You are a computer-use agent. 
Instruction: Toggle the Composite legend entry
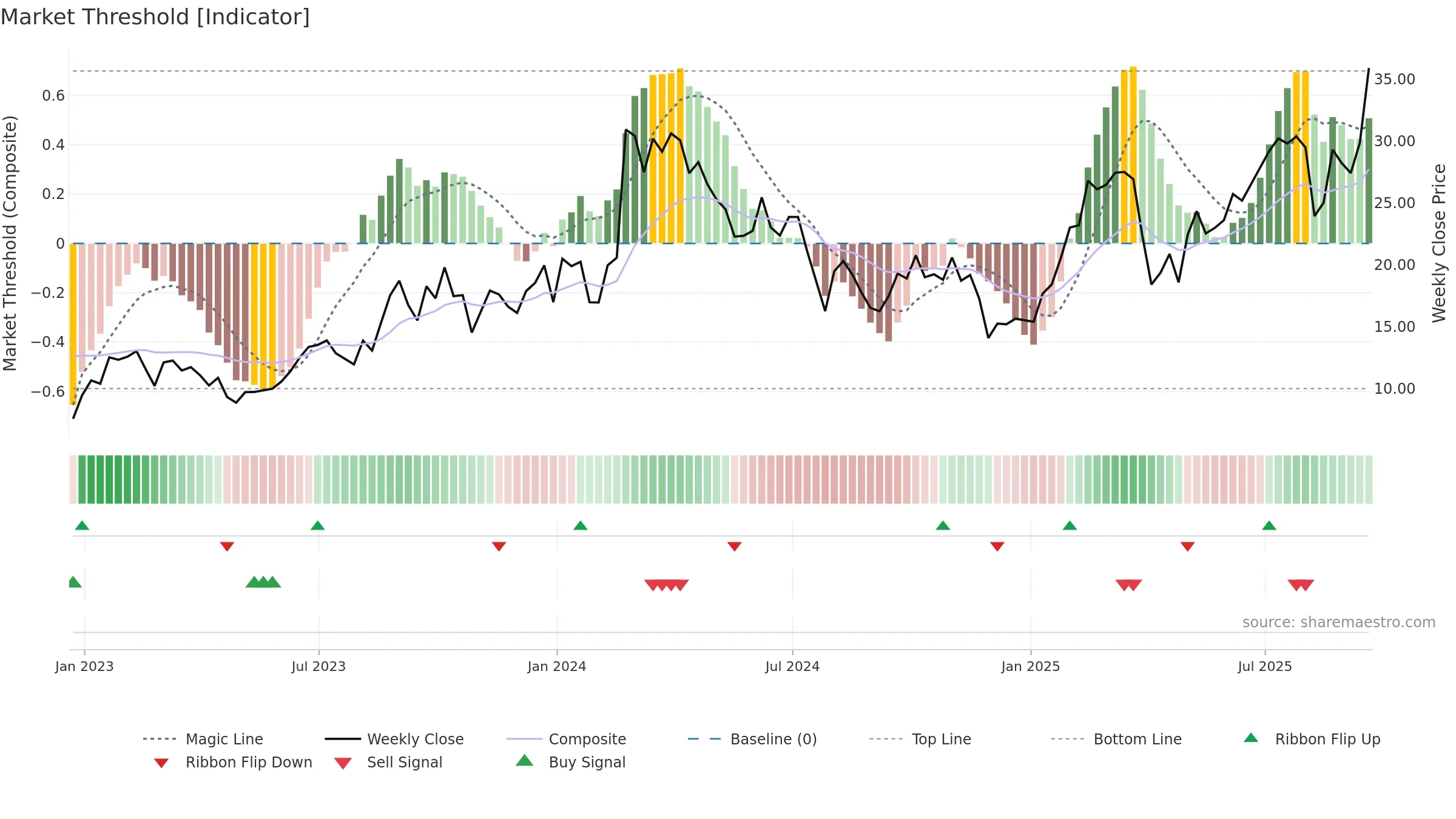(x=566, y=739)
